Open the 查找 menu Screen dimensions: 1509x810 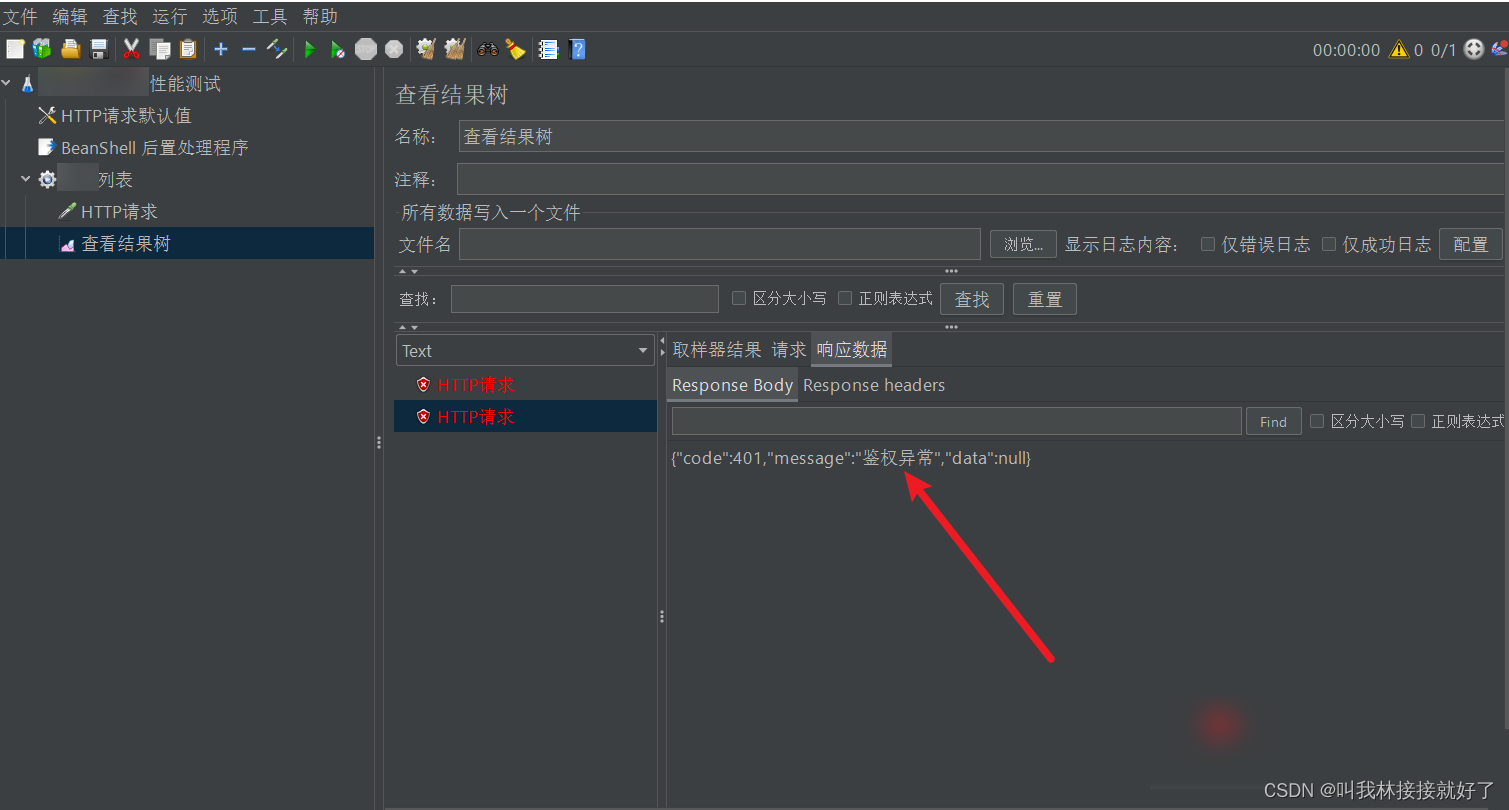point(120,16)
